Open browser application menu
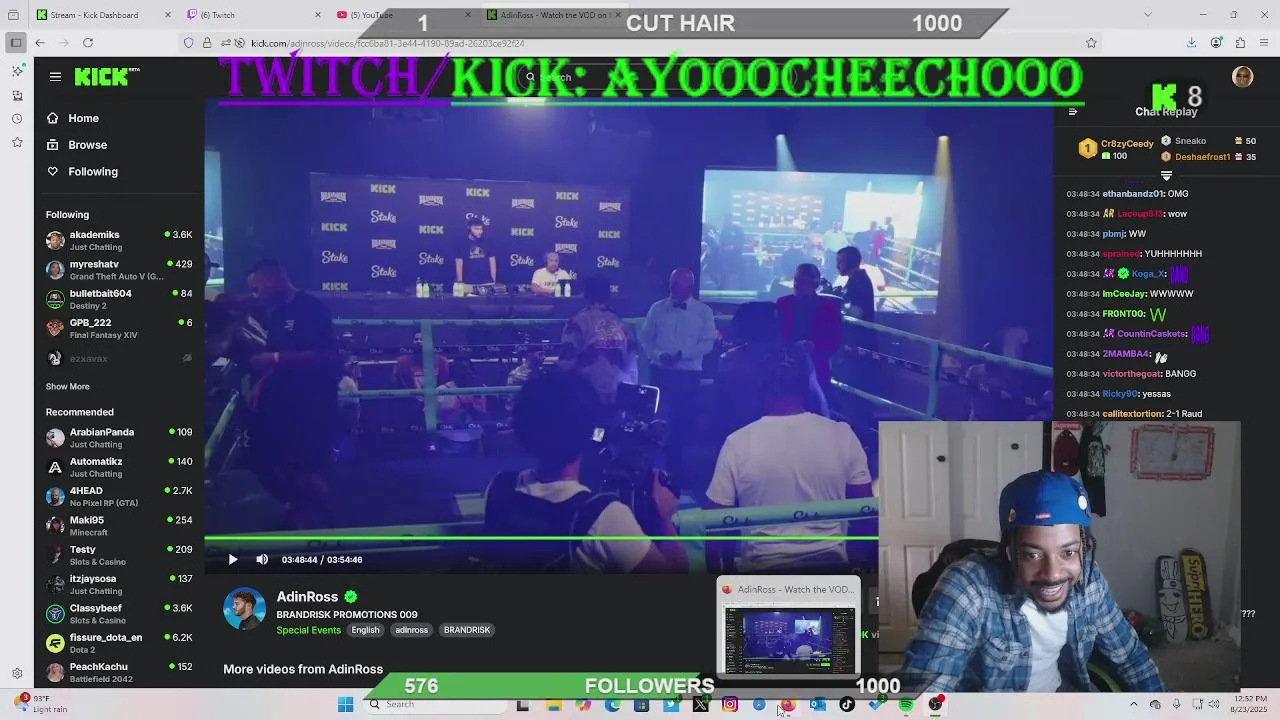This screenshot has width=1280, height=720. point(1265,43)
